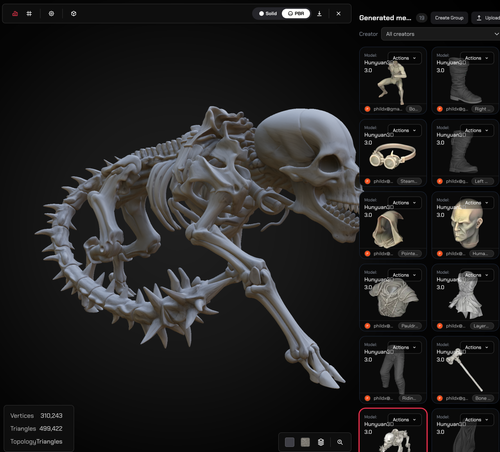Open Actions dropdown on the Left boot card
This screenshot has width=500, height=452.
477,130
